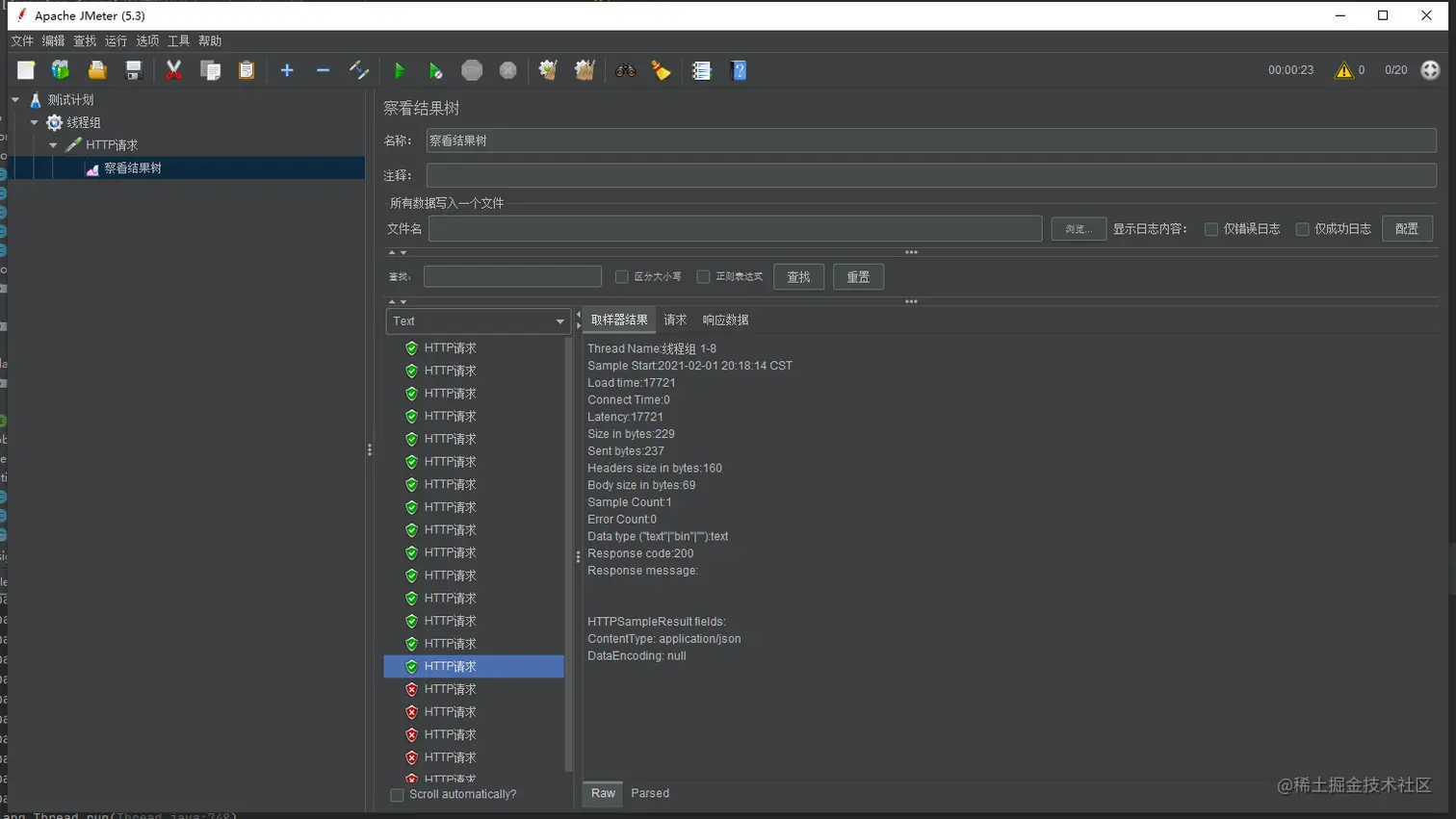Start test with no pauses icon
Viewport: 1456px width, 819px height.
435,70
